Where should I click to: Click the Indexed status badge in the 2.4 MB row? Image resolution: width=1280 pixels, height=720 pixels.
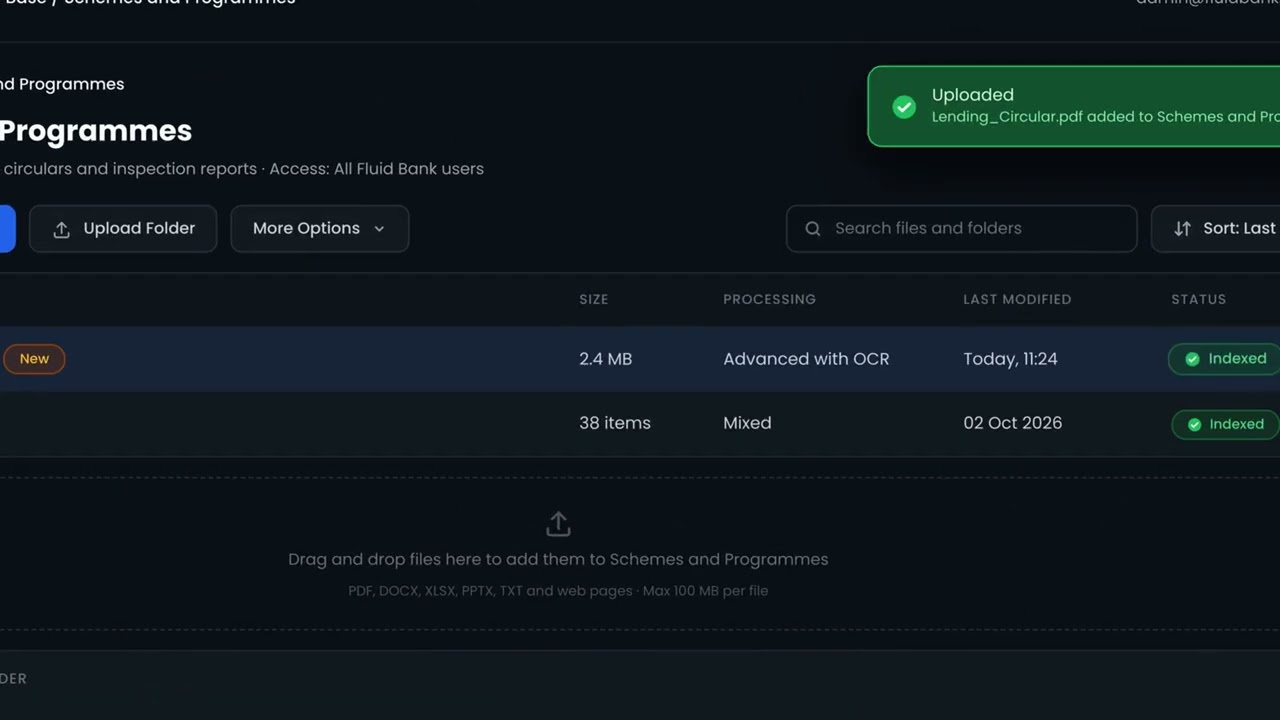coord(1224,359)
